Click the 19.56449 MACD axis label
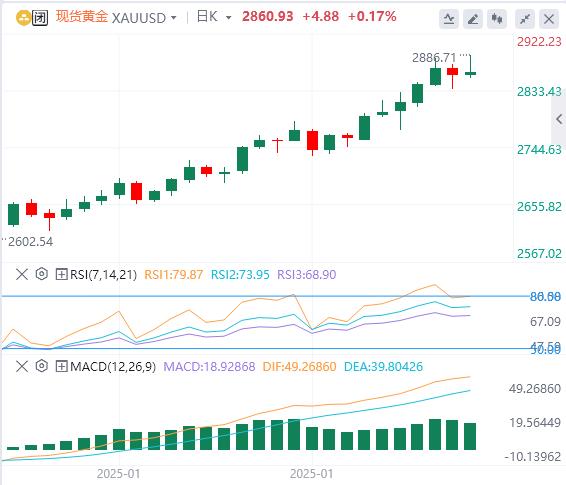Viewport: 566px width, 485px height. point(535,423)
